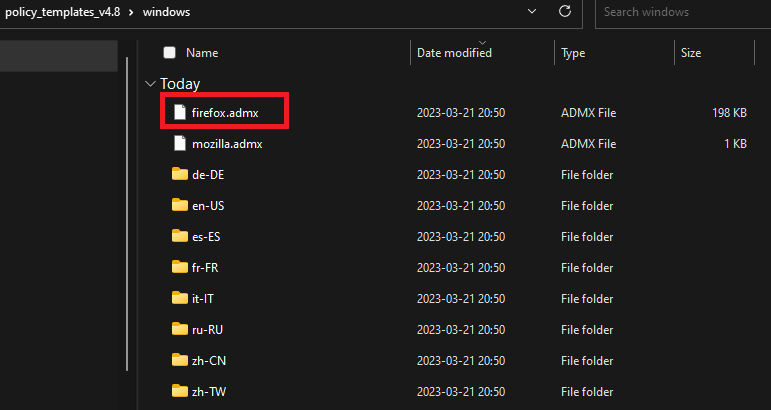The image size is (771, 410).
Task: Select the en-US folder name
Action: point(208,205)
